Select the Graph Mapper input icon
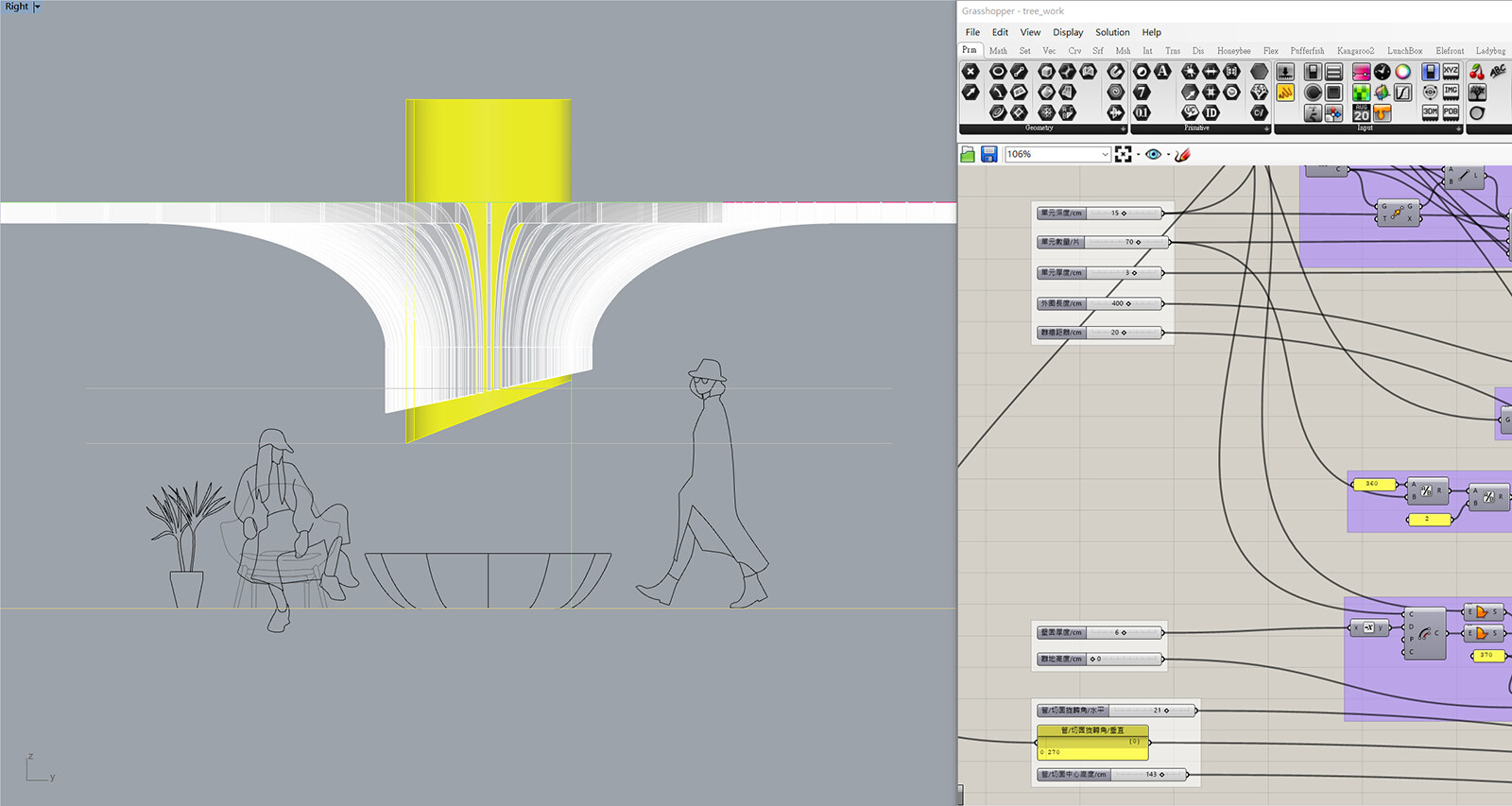This screenshot has width=1512, height=806. pos(1402,92)
